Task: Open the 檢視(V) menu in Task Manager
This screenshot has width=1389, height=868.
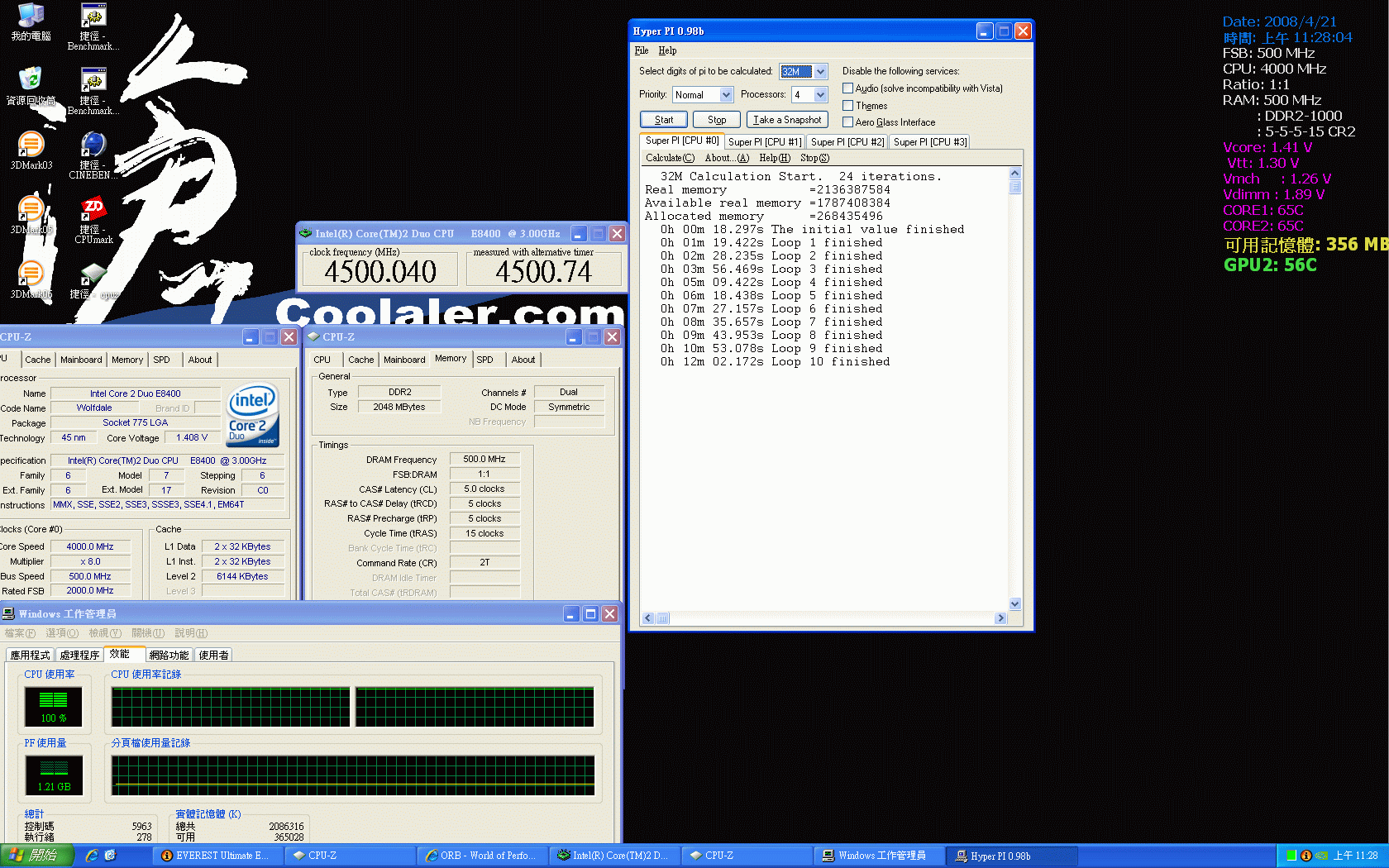Action: 105,633
